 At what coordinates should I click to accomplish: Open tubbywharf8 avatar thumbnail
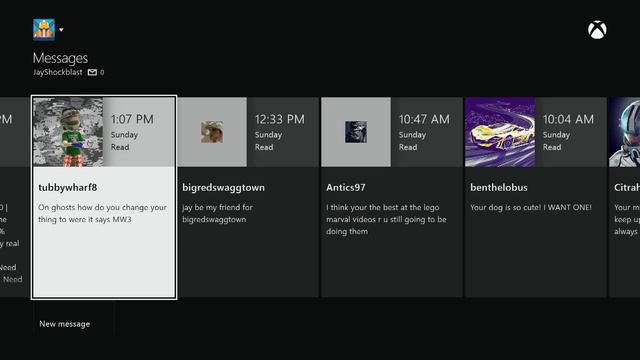tap(68, 132)
